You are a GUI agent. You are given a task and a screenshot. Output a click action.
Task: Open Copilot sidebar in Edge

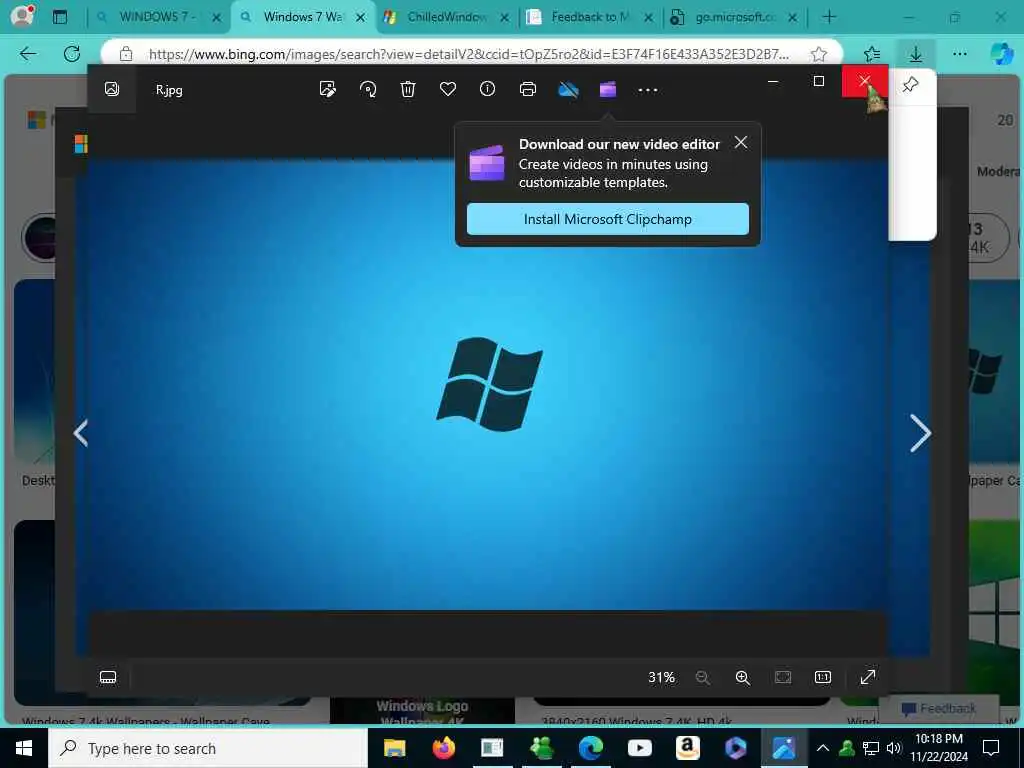click(x=1001, y=54)
